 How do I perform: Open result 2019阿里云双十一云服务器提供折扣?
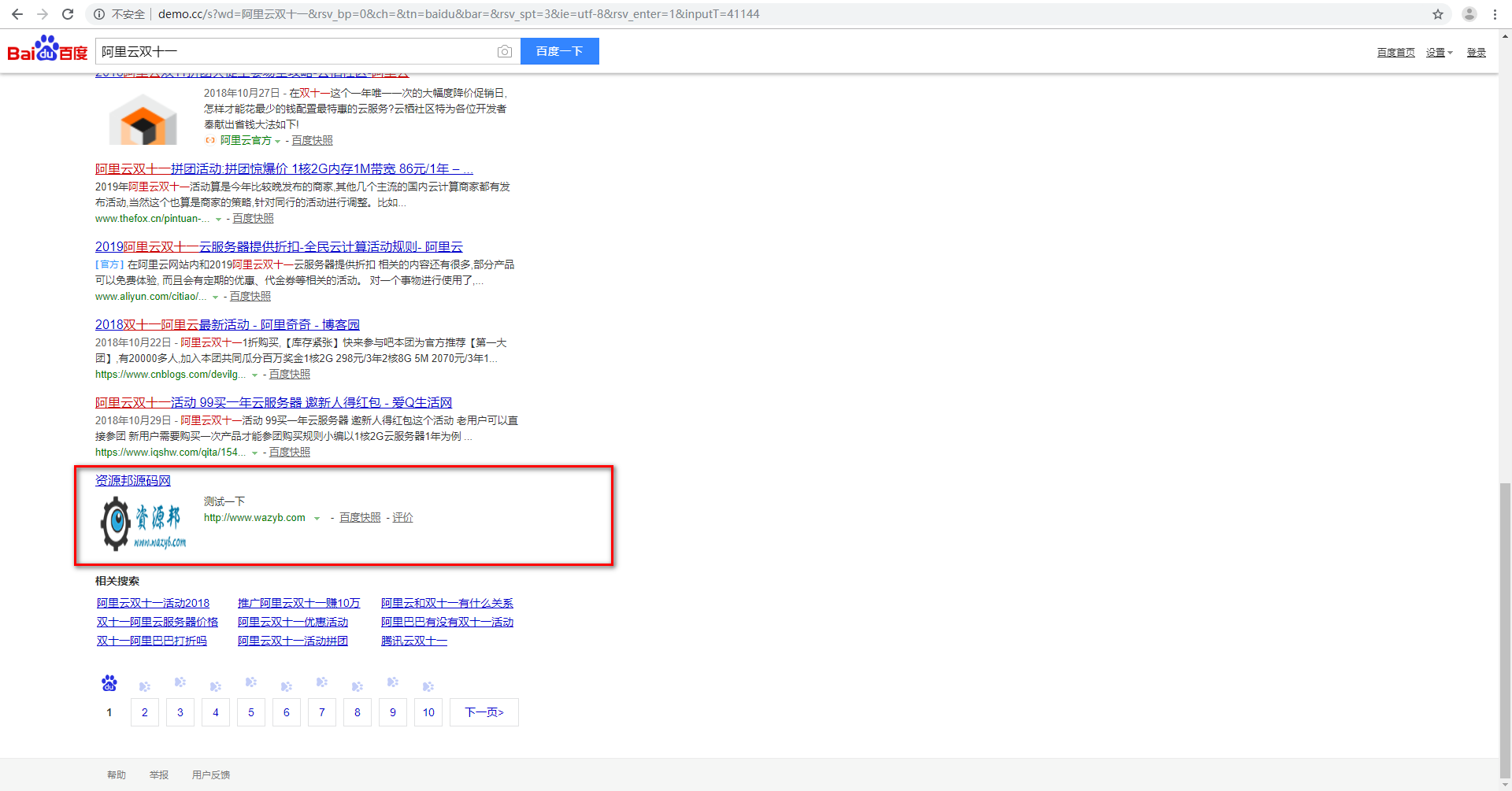click(x=279, y=246)
